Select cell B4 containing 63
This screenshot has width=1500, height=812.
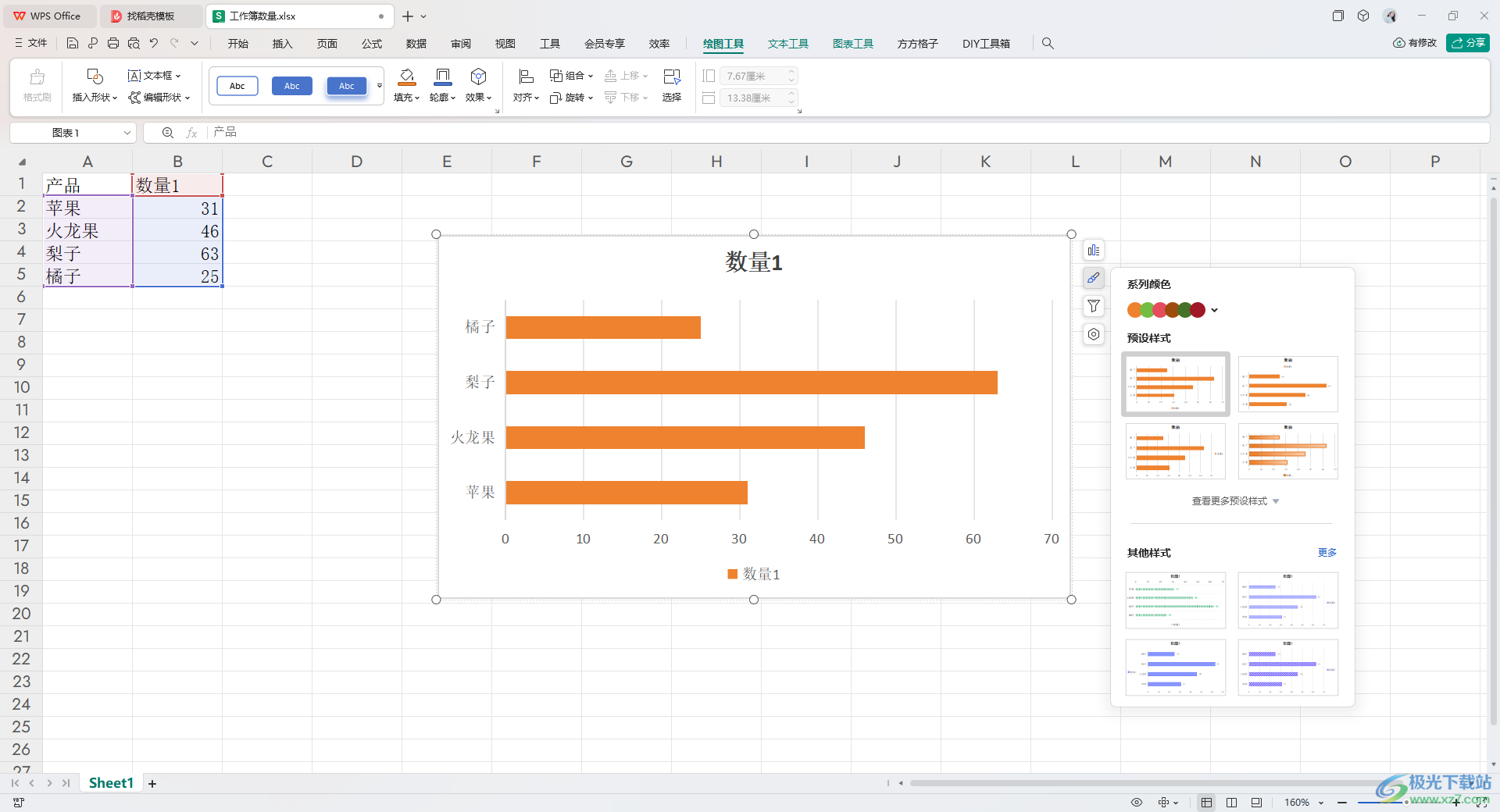[177, 253]
